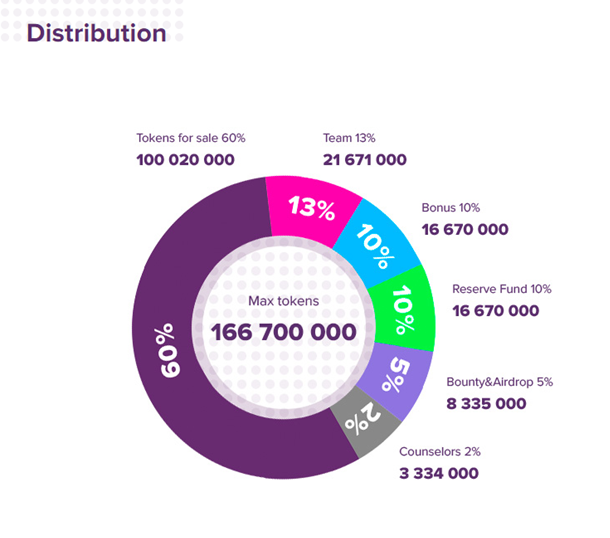Click the violet 5% Bounty segment
The image size is (610, 538).
tap(397, 379)
